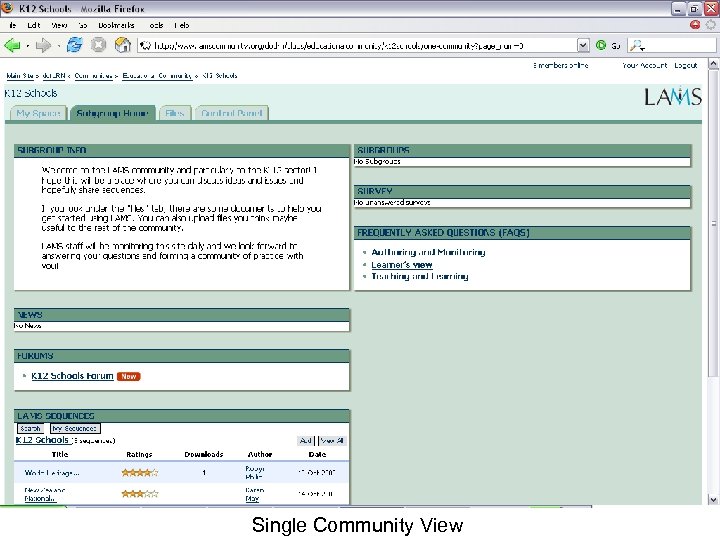Open the Teaching and Learning FAQ
720x540 pixels.
[x=420, y=276]
